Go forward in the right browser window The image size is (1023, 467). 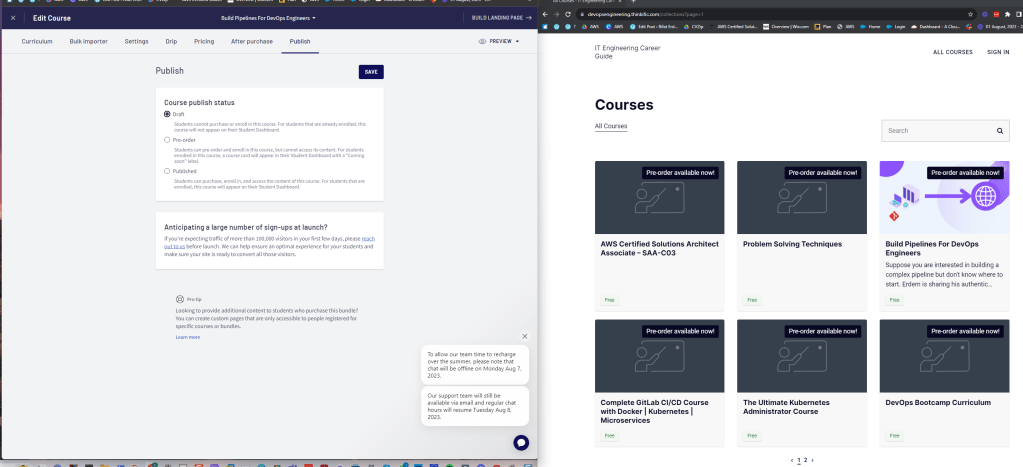[557, 14]
